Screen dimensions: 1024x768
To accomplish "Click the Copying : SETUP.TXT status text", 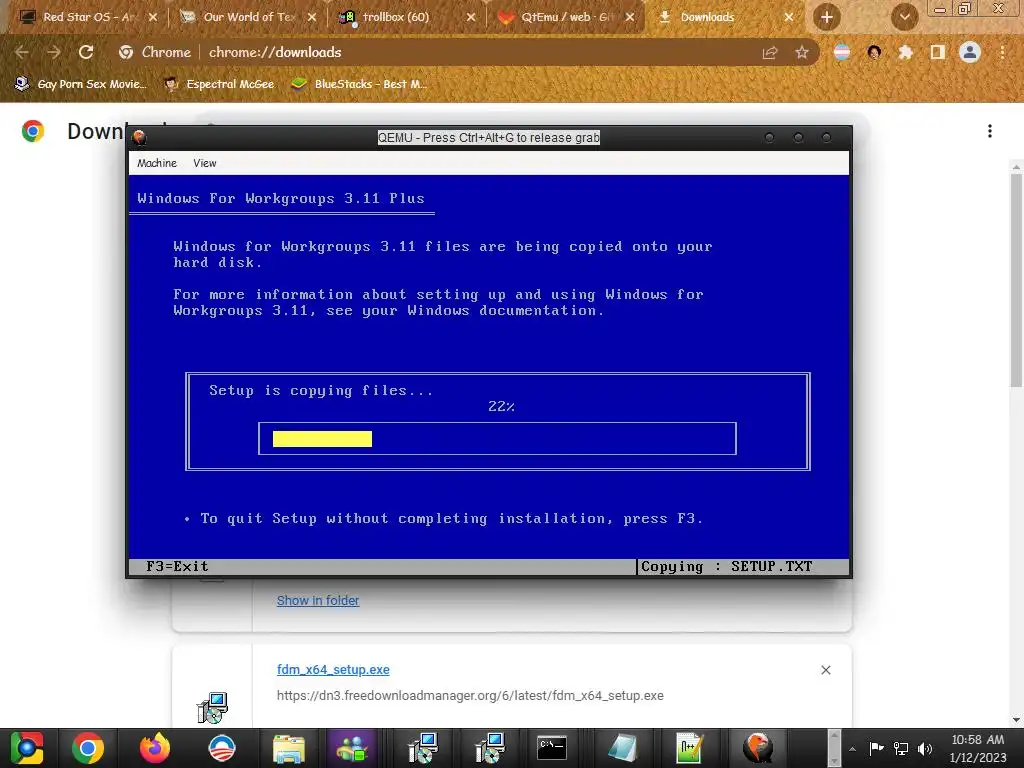I will tap(726, 566).
